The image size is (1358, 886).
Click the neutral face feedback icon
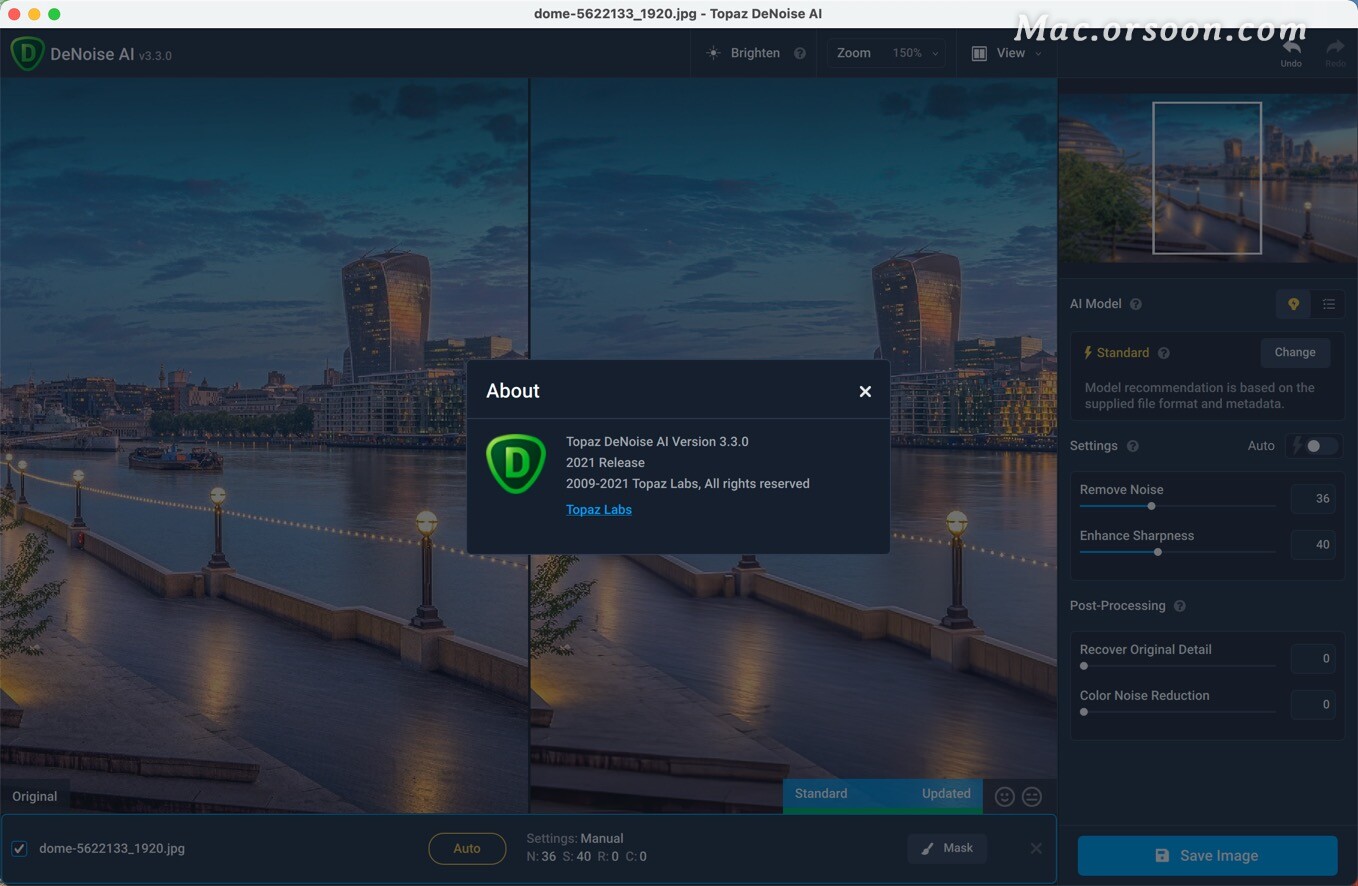coord(1031,796)
